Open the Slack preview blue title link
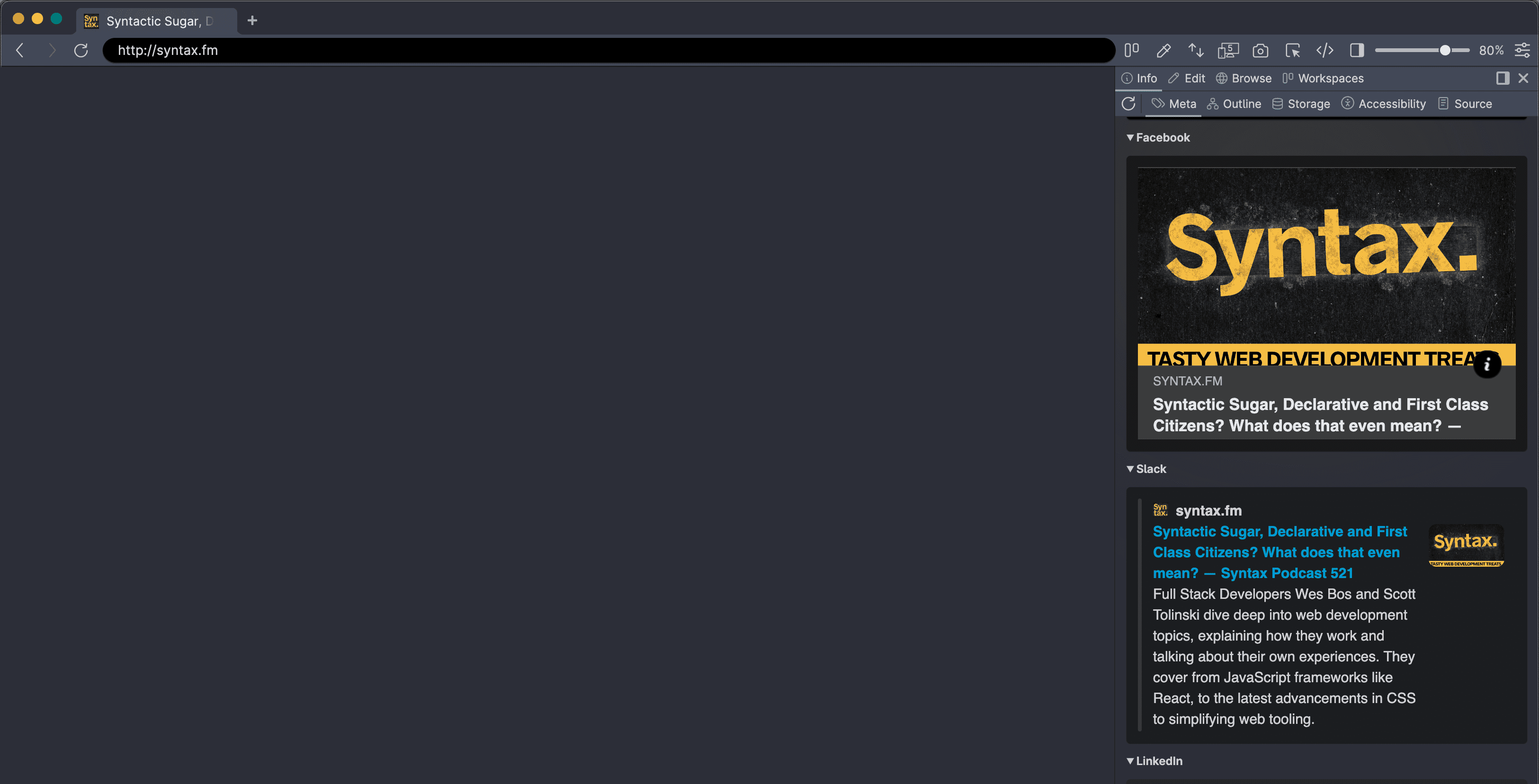 point(1280,552)
